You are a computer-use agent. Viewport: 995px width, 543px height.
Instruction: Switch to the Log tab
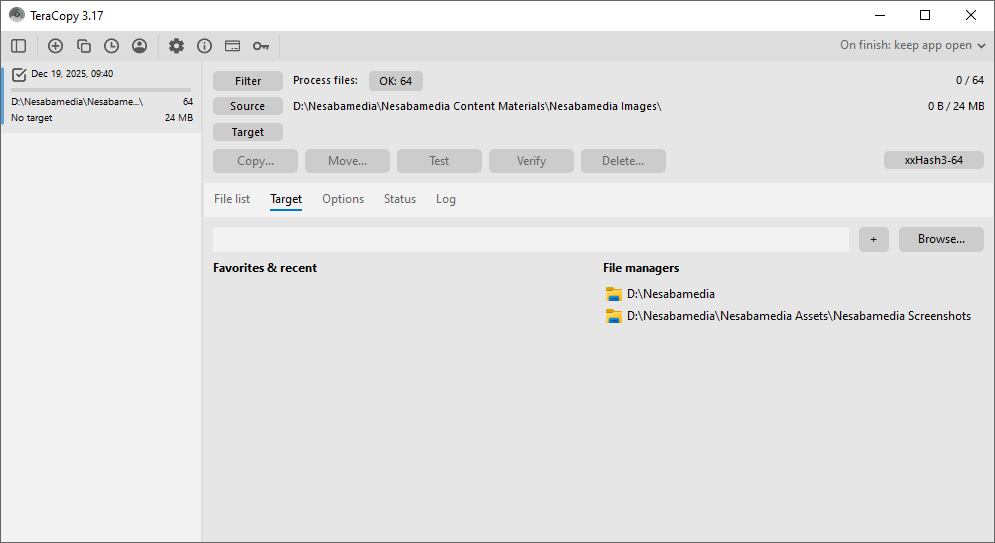(445, 199)
